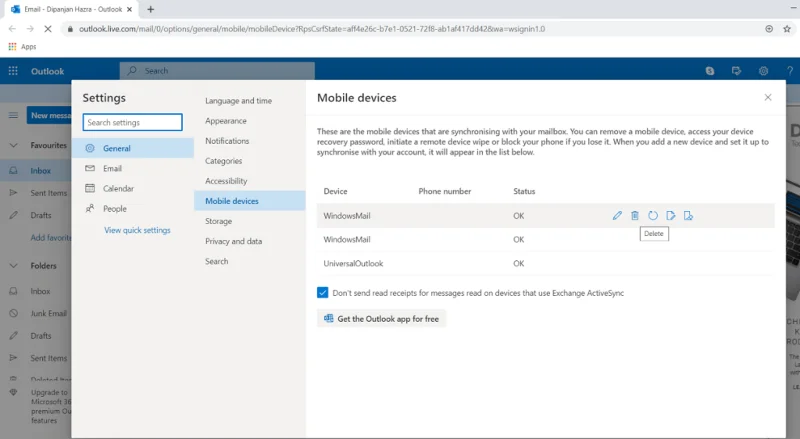Open a new browser tab
The width and height of the screenshot is (800, 439).
tap(151, 9)
